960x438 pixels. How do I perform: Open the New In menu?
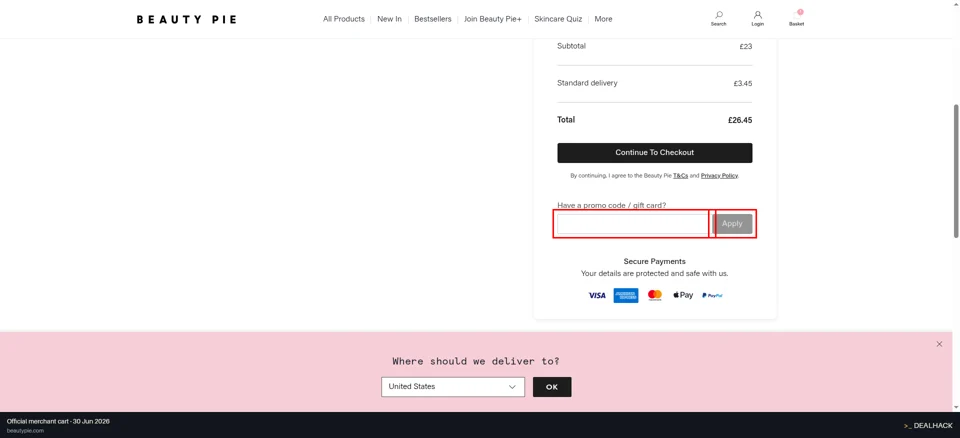click(x=389, y=19)
